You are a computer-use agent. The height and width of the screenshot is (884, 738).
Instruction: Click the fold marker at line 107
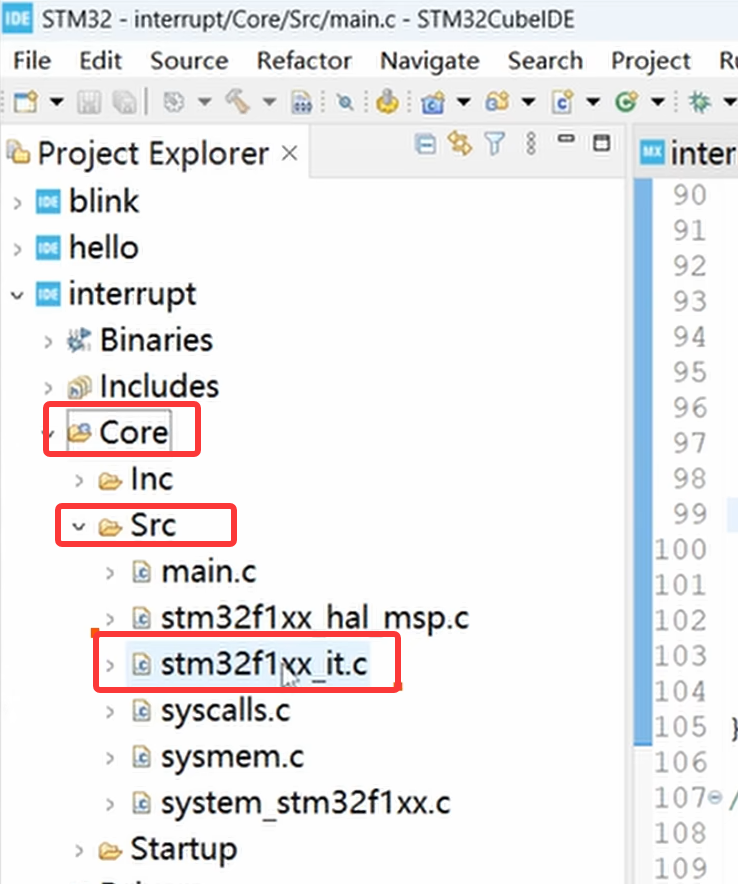[715, 797]
